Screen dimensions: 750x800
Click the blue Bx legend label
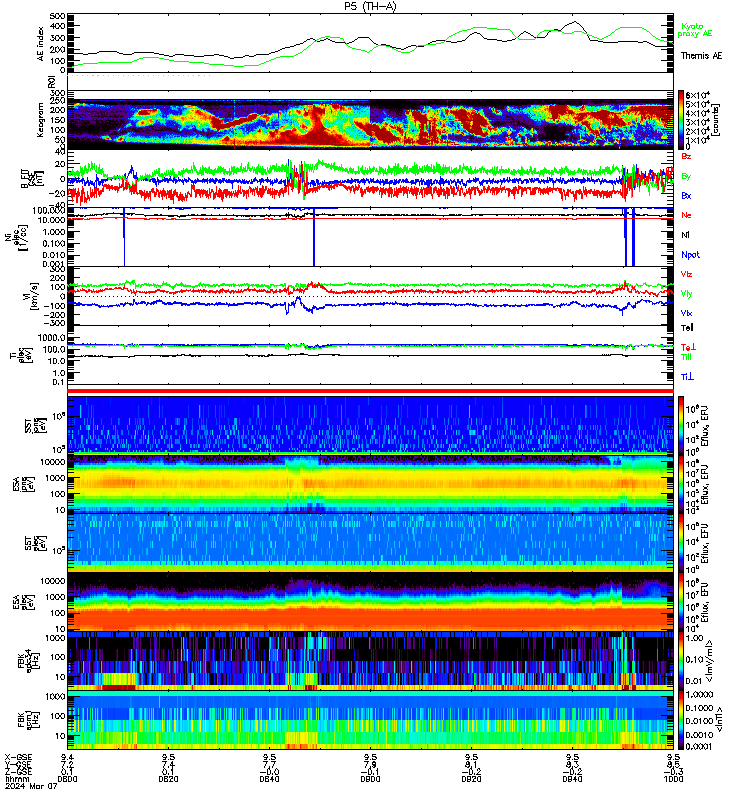(x=686, y=195)
